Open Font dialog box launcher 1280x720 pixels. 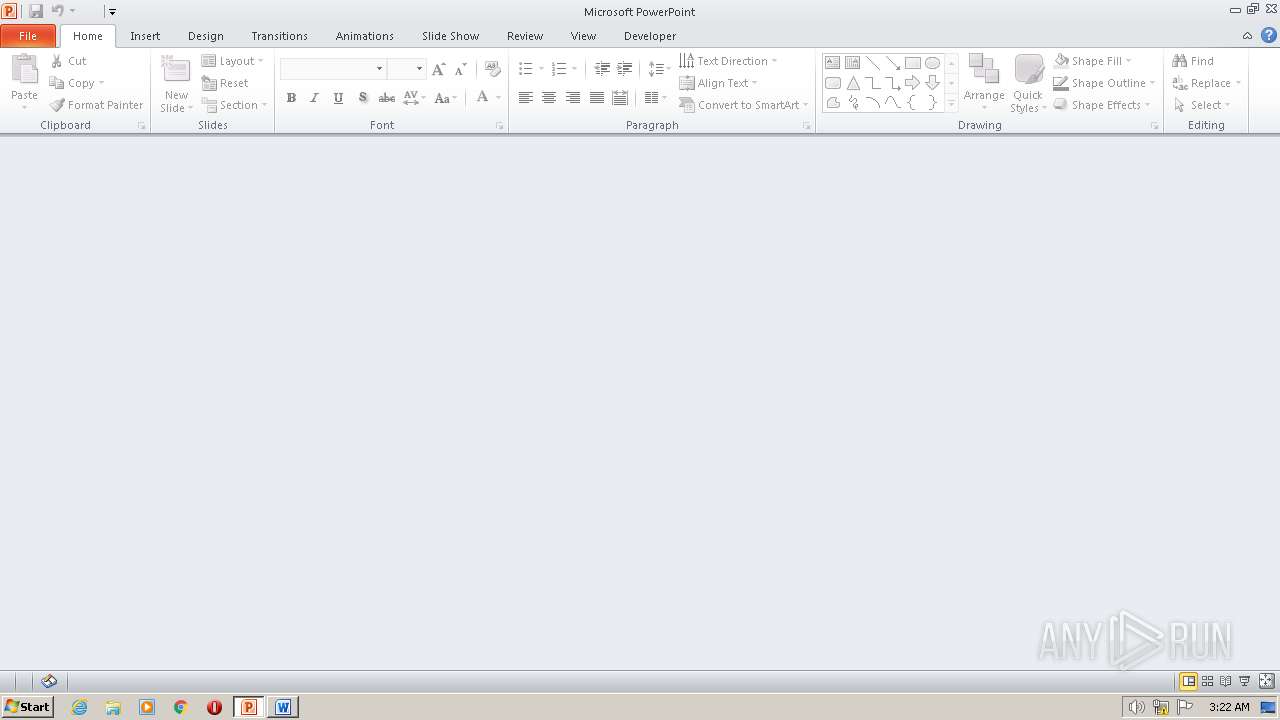tap(499, 126)
